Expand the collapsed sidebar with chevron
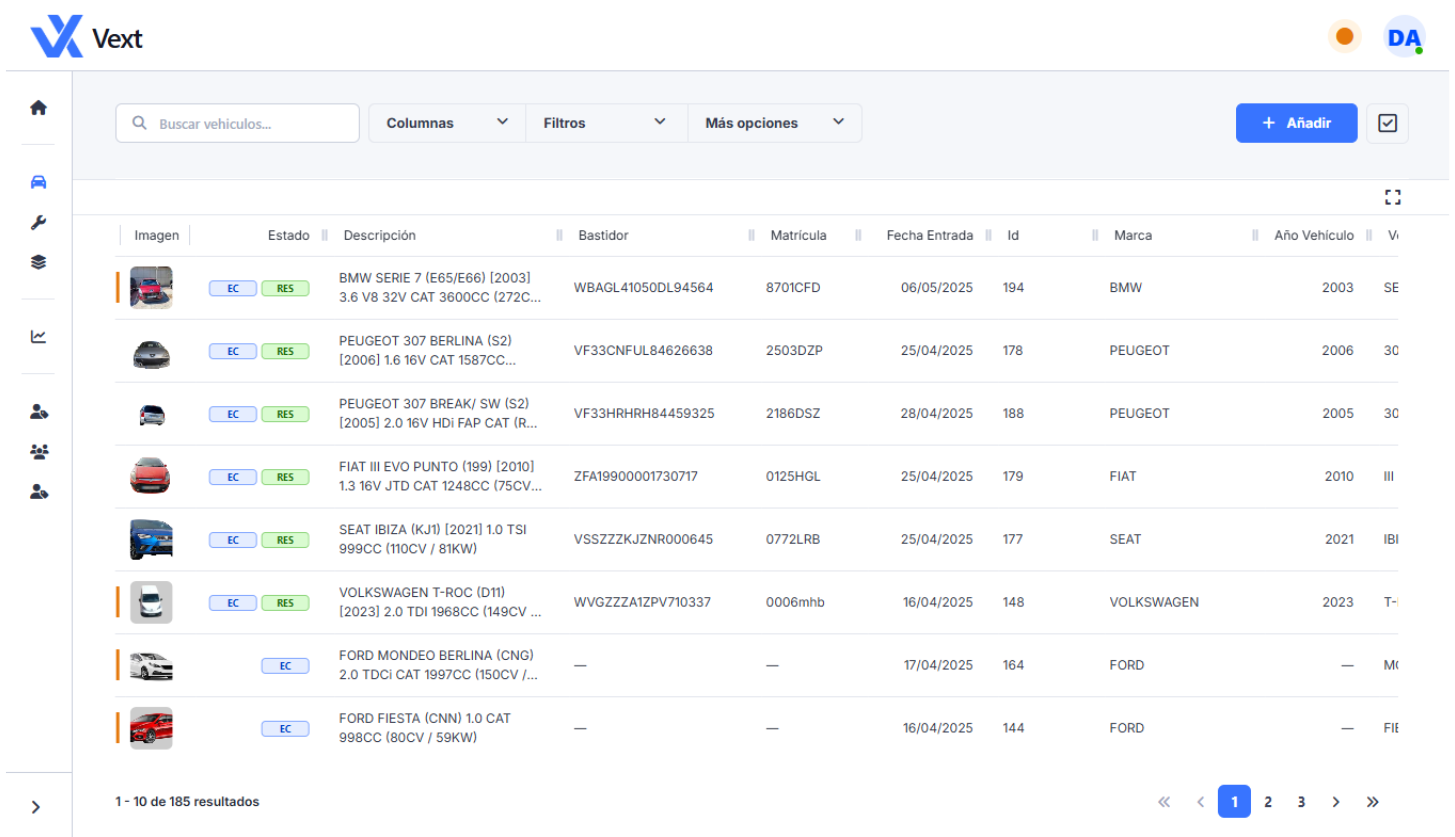This screenshot has width=1455, height=837. [36, 807]
